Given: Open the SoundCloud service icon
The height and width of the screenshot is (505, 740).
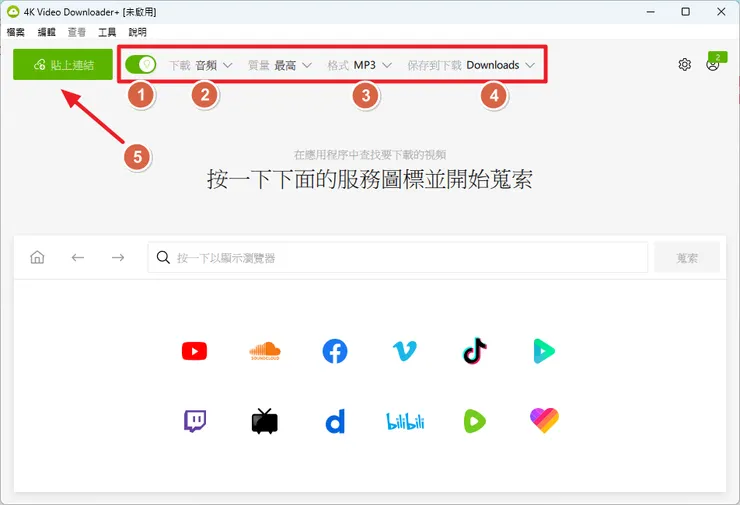Looking at the screenshot, I should tap(265, 351).
